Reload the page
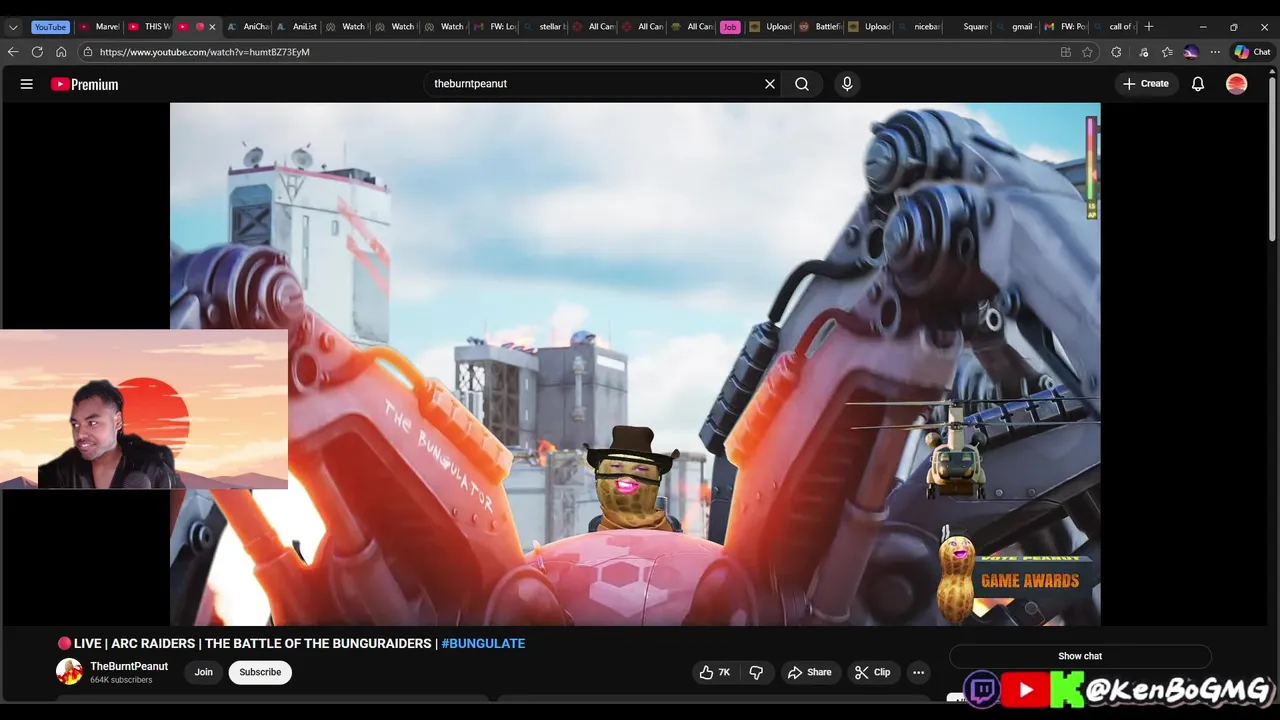1280x720 pixels. click(x=37, y=52)
